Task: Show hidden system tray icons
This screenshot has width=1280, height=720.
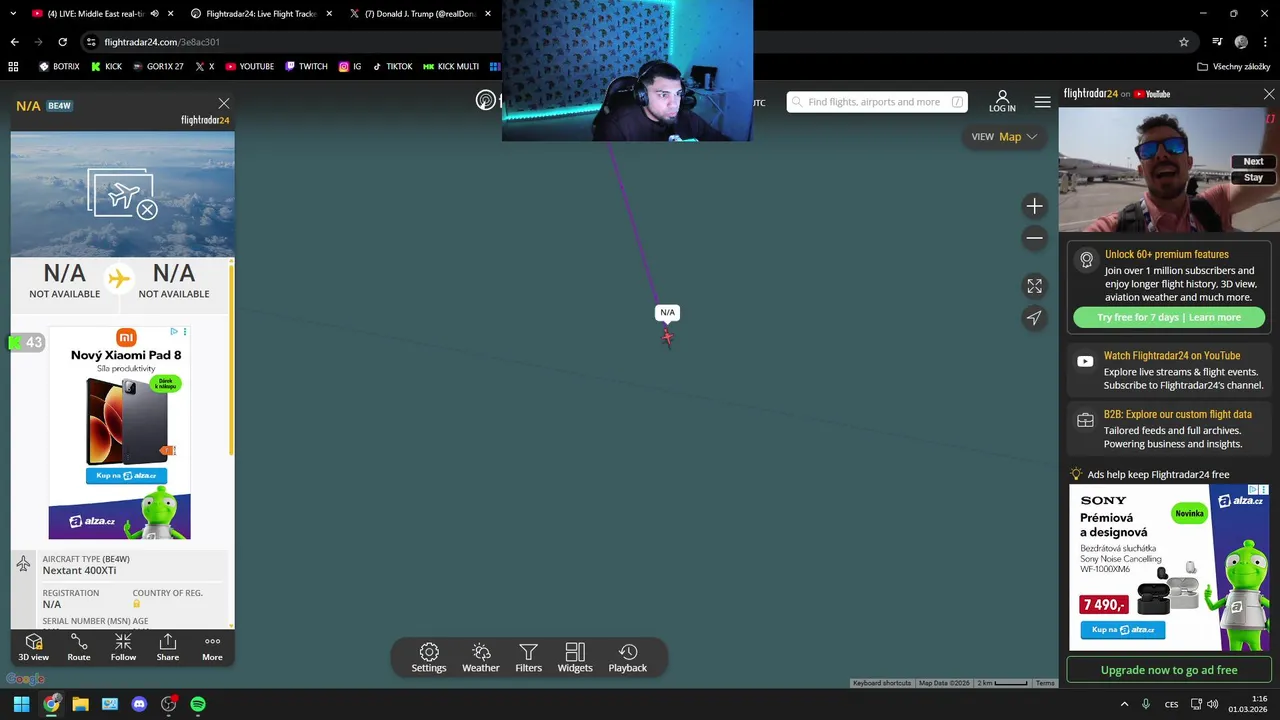Action: (1124, 704)
